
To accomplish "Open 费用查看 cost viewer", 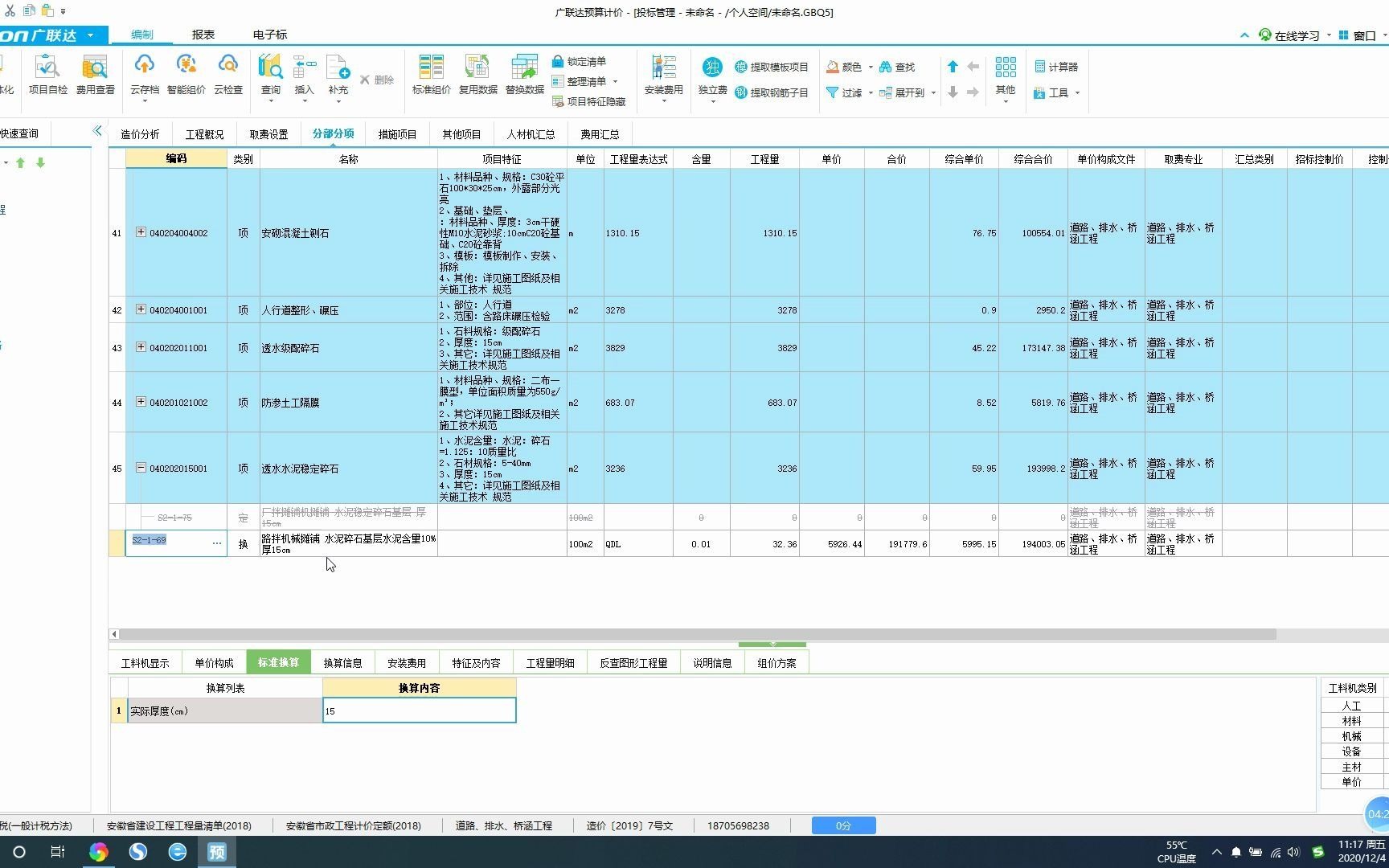I will 95,75.
